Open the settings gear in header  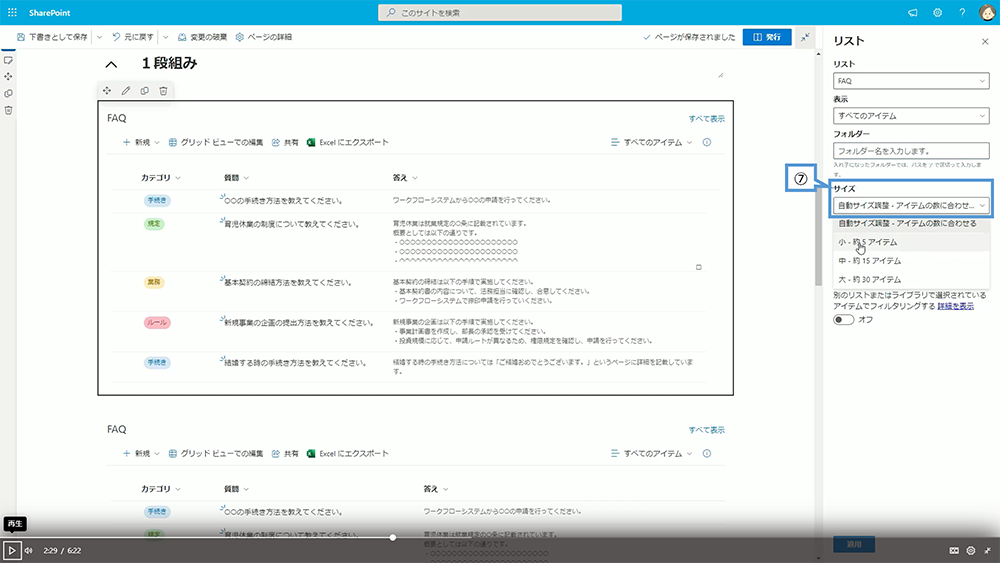click(938, 13)
